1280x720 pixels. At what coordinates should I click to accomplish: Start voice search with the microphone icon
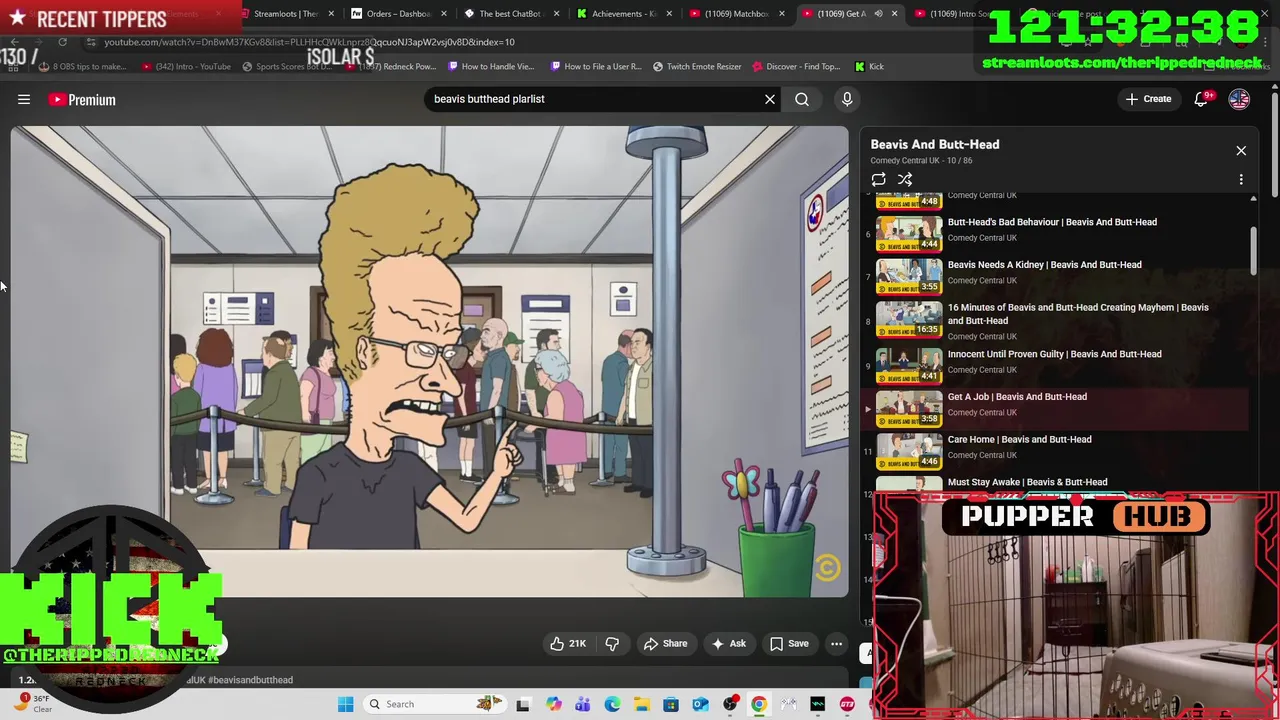[x=847, y=99]
